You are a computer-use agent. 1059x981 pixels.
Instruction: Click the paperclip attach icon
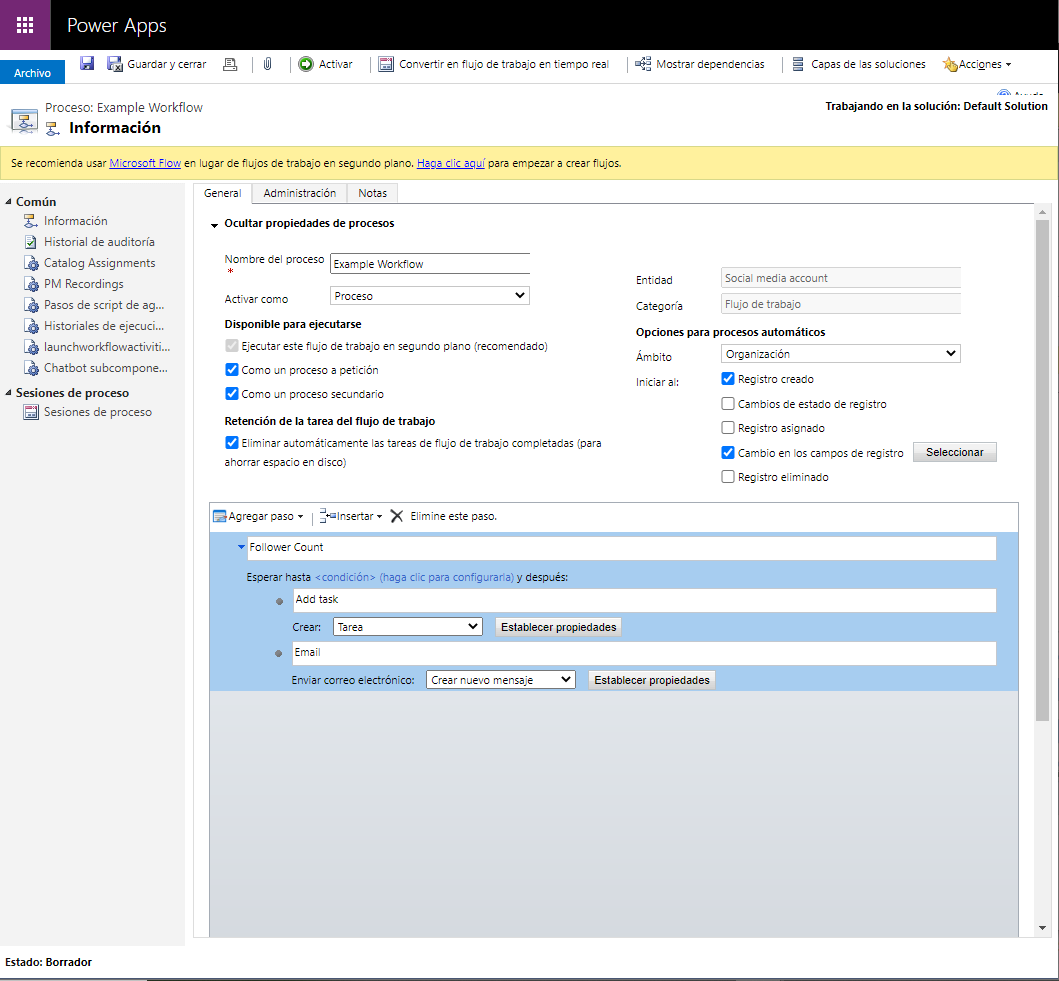click(x=268, y=64)
